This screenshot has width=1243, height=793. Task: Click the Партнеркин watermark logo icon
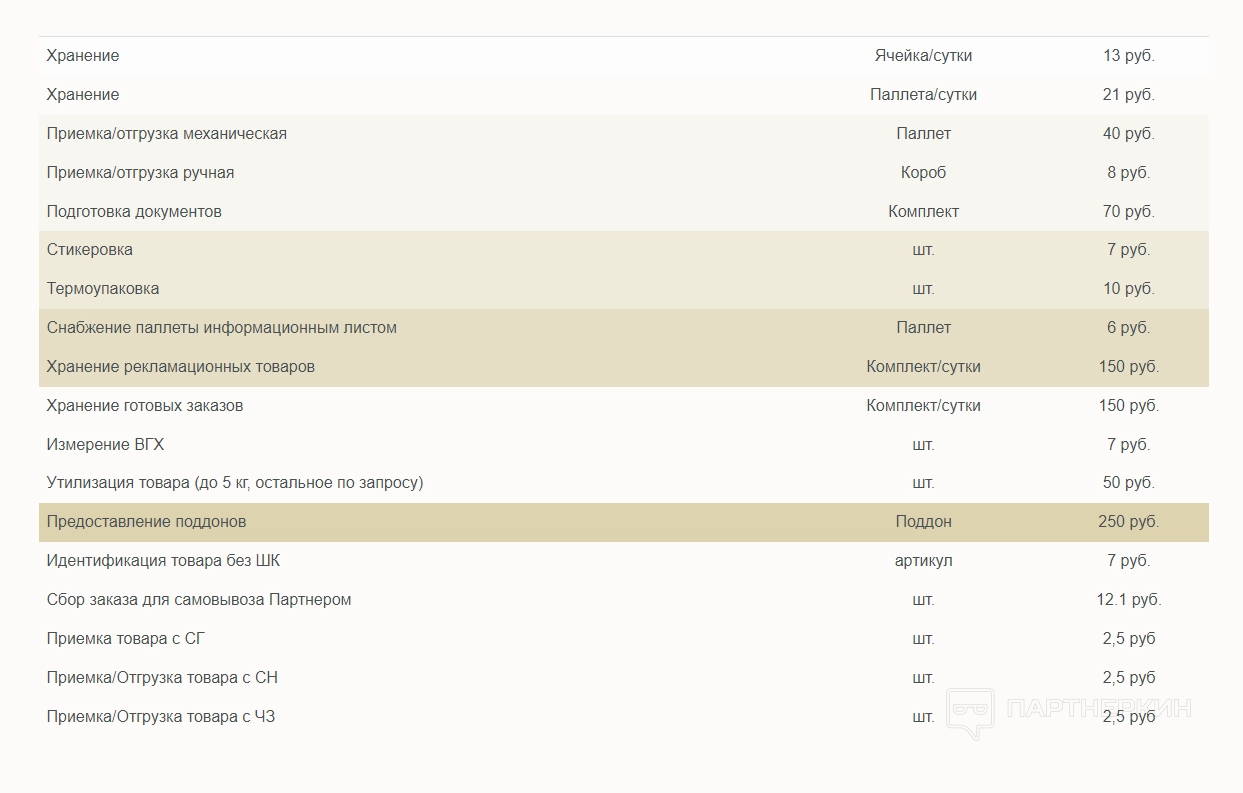click(969, 712)
